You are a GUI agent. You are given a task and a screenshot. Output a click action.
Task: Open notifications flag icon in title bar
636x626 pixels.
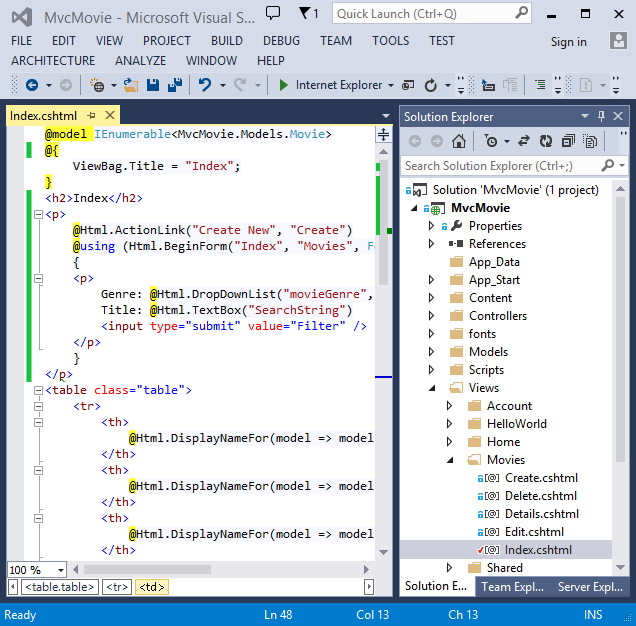point(304,13)
